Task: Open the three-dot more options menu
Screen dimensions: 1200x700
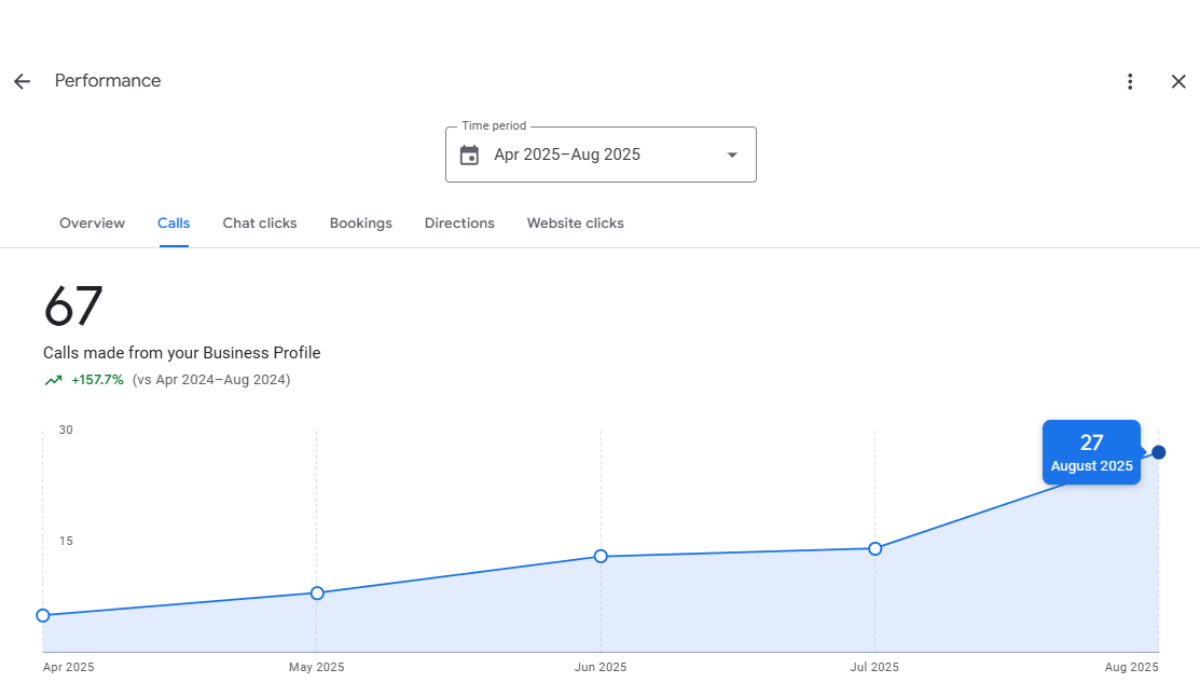Action: 1130,82
